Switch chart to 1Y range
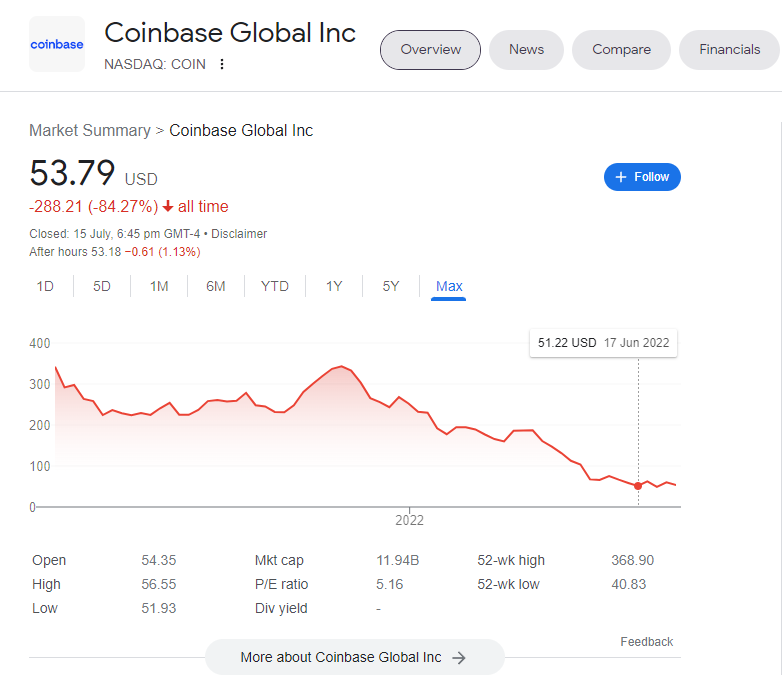The image size is (782, 675). click(334, 286)
